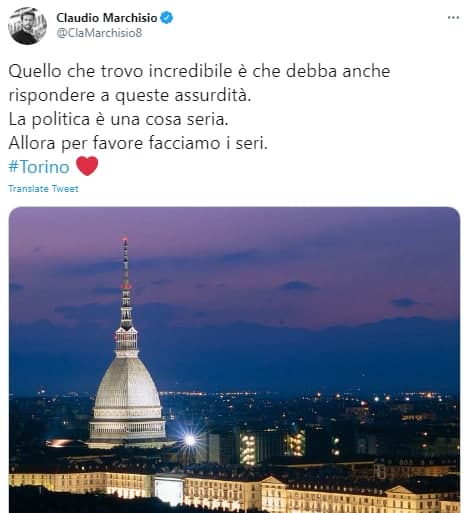This screenshot has width=469, height=513.
Task: Click the Translate Tweet link
Action: [43, 189]
